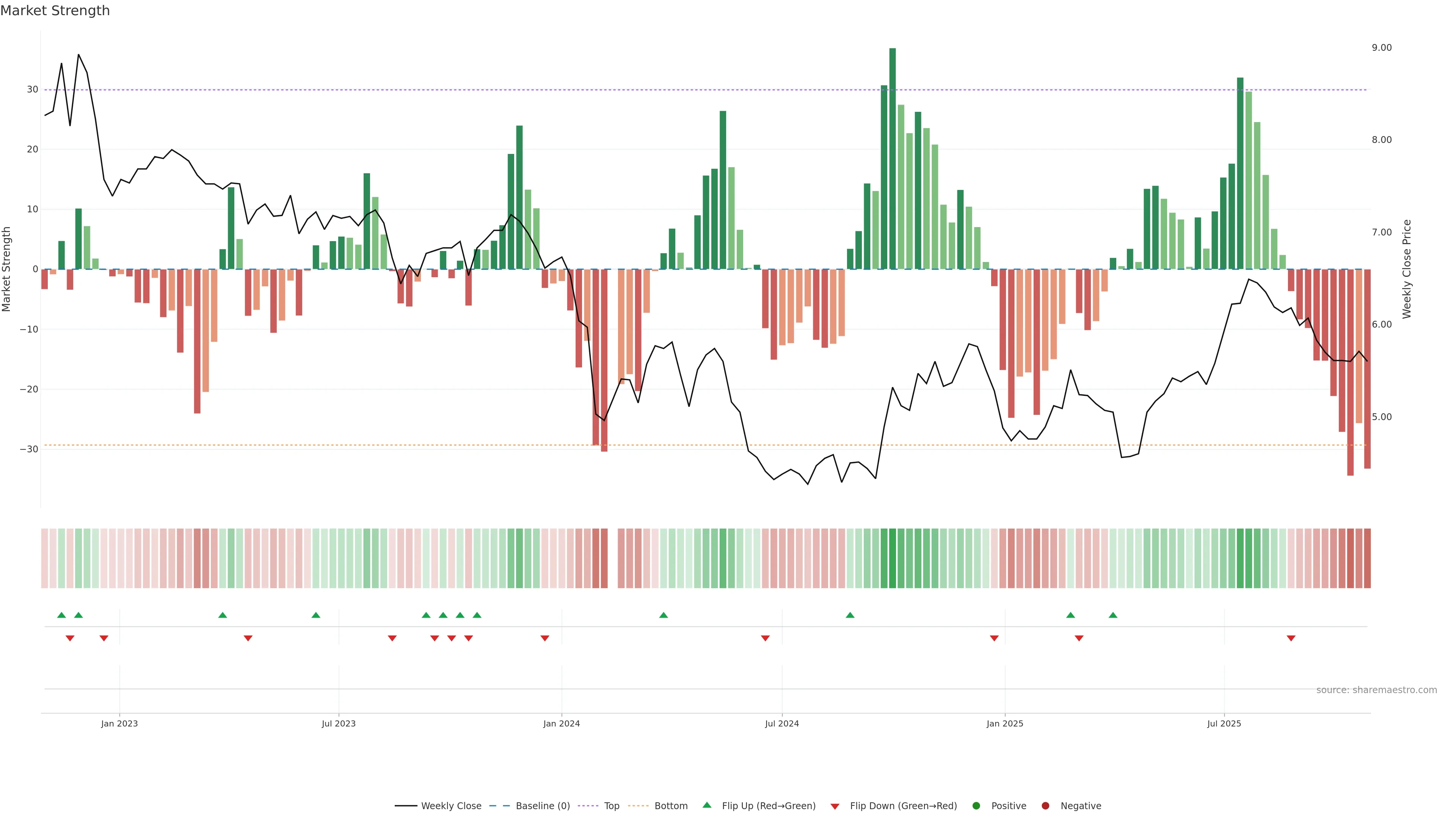1456x819 pixels.
Task: Click the Jul 2025 x-axis label
Action: click(x=1224, y=723)
